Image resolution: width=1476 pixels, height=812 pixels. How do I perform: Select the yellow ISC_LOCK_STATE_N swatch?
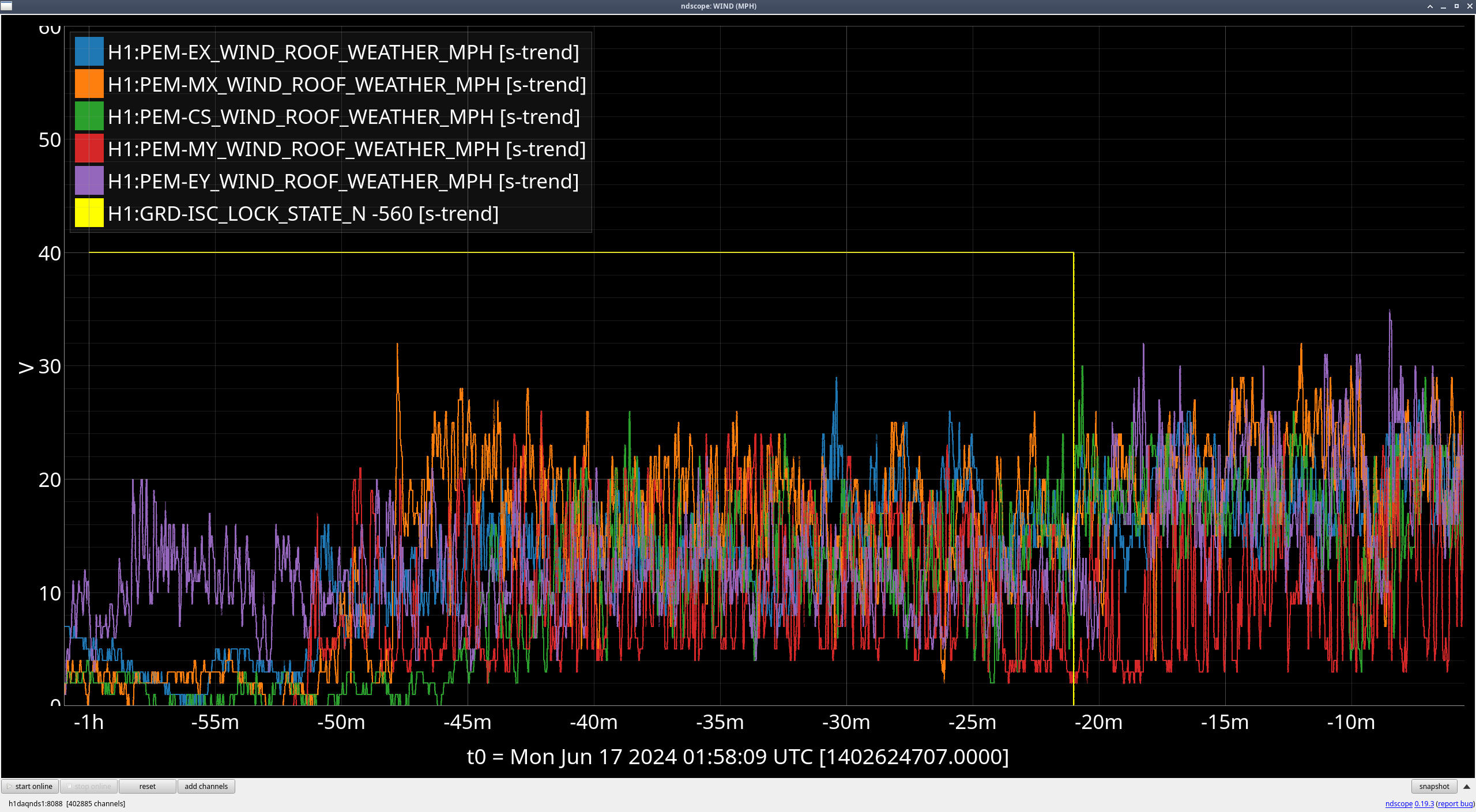pyautogui.click(x=89, y=213)
